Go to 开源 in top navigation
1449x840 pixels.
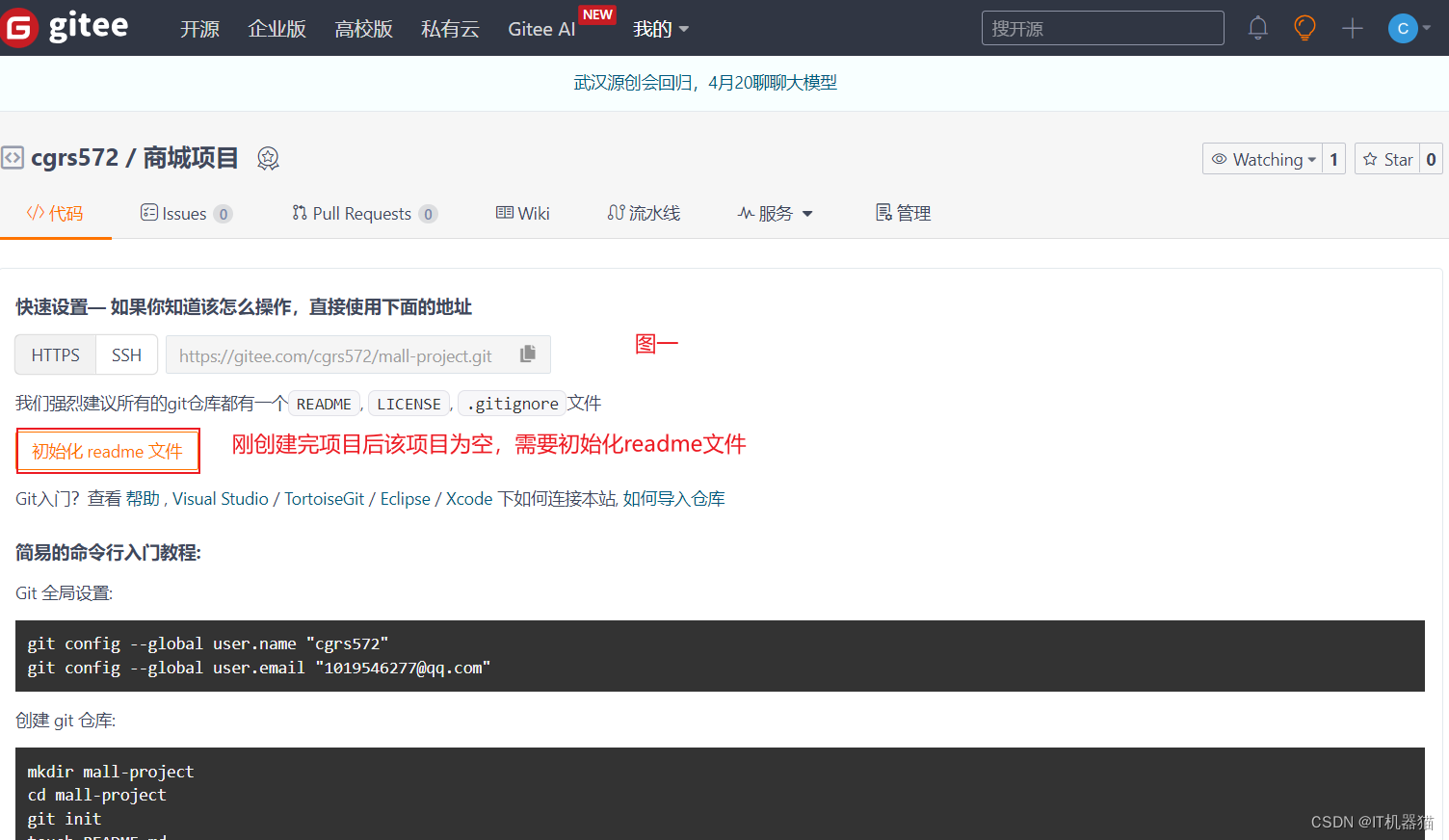(x=199, y=29)
